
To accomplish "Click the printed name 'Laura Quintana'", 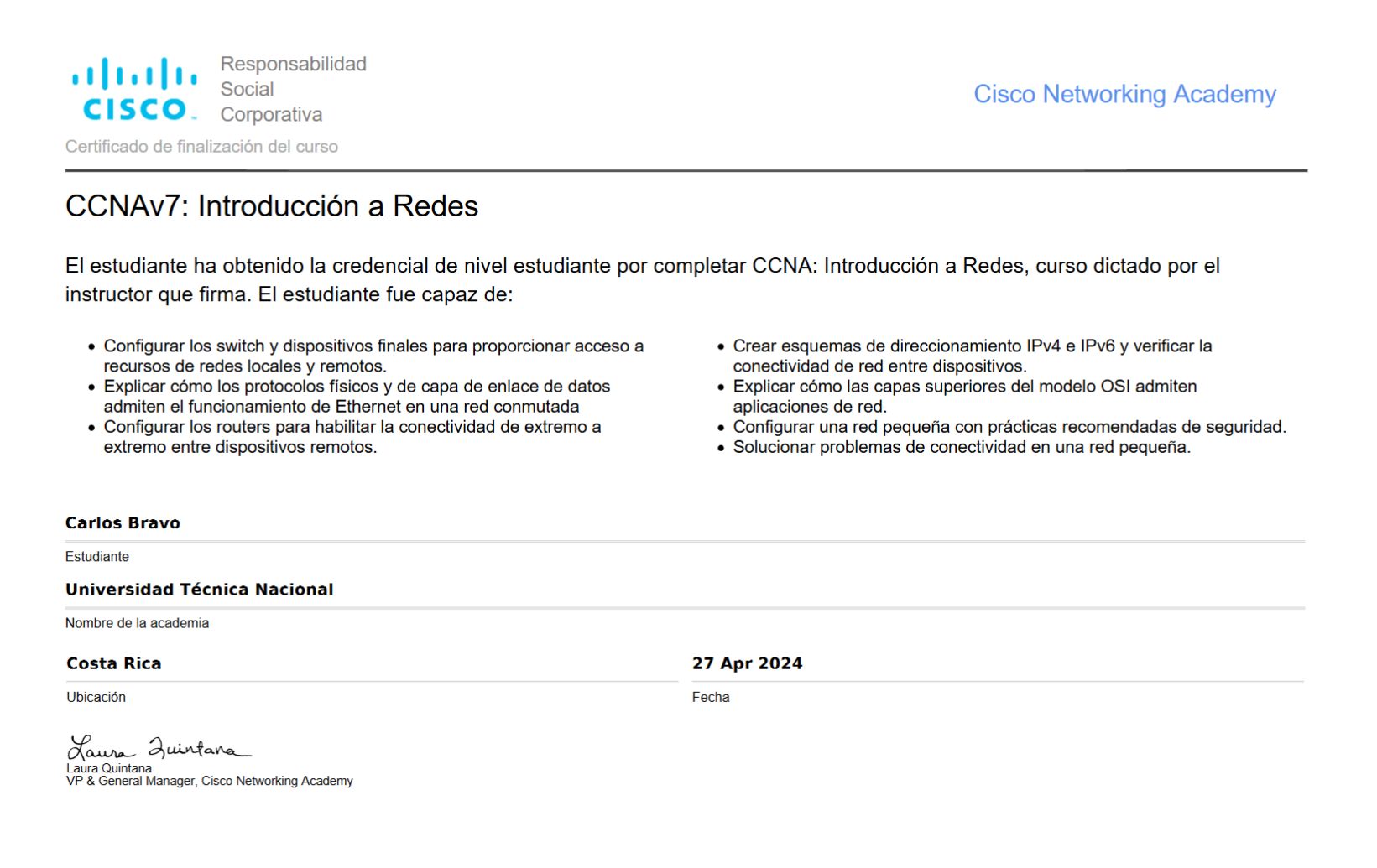I will (x=109, y=768).
